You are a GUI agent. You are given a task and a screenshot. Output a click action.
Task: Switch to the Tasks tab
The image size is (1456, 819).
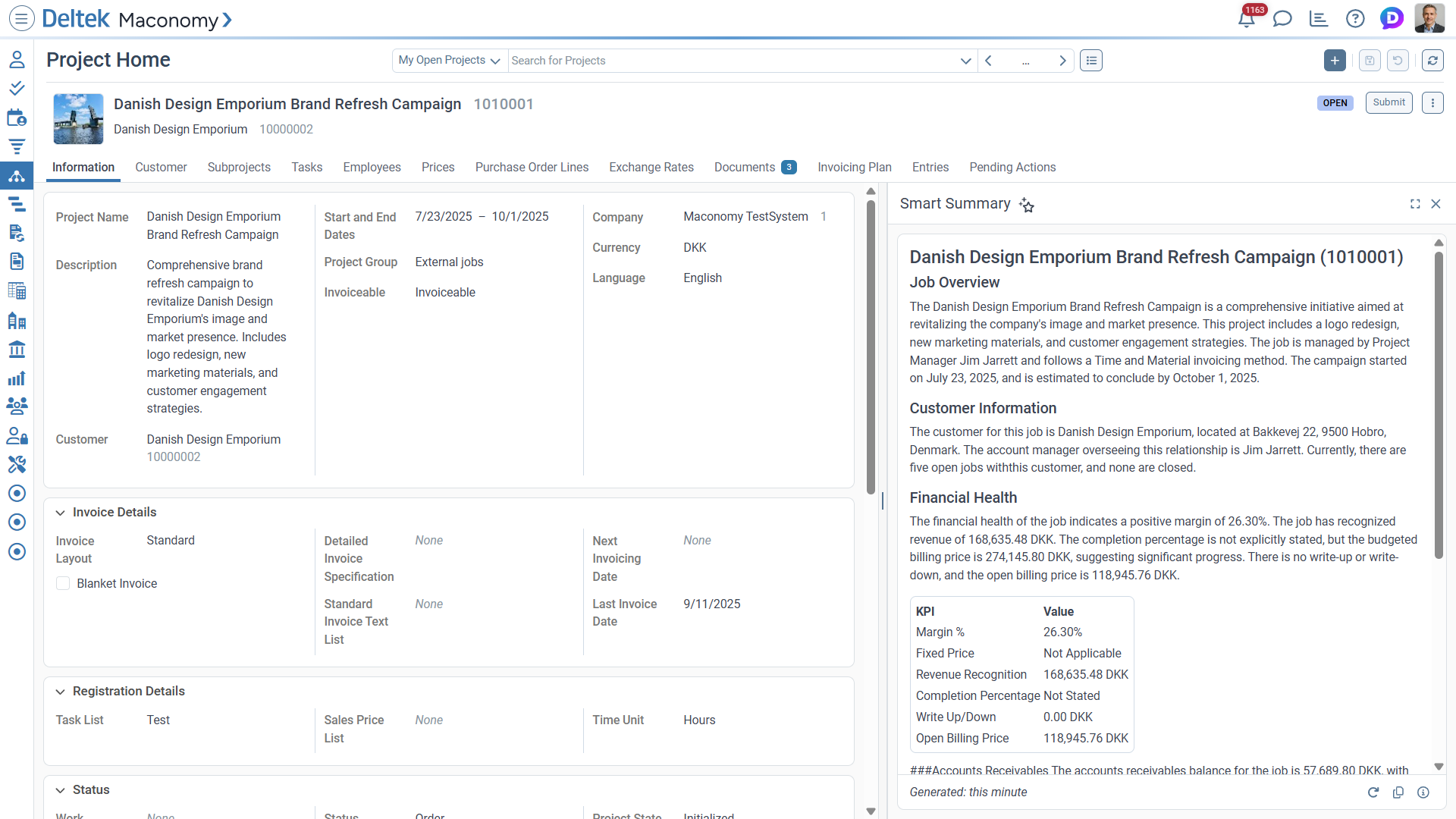click(x=307, y=168)
